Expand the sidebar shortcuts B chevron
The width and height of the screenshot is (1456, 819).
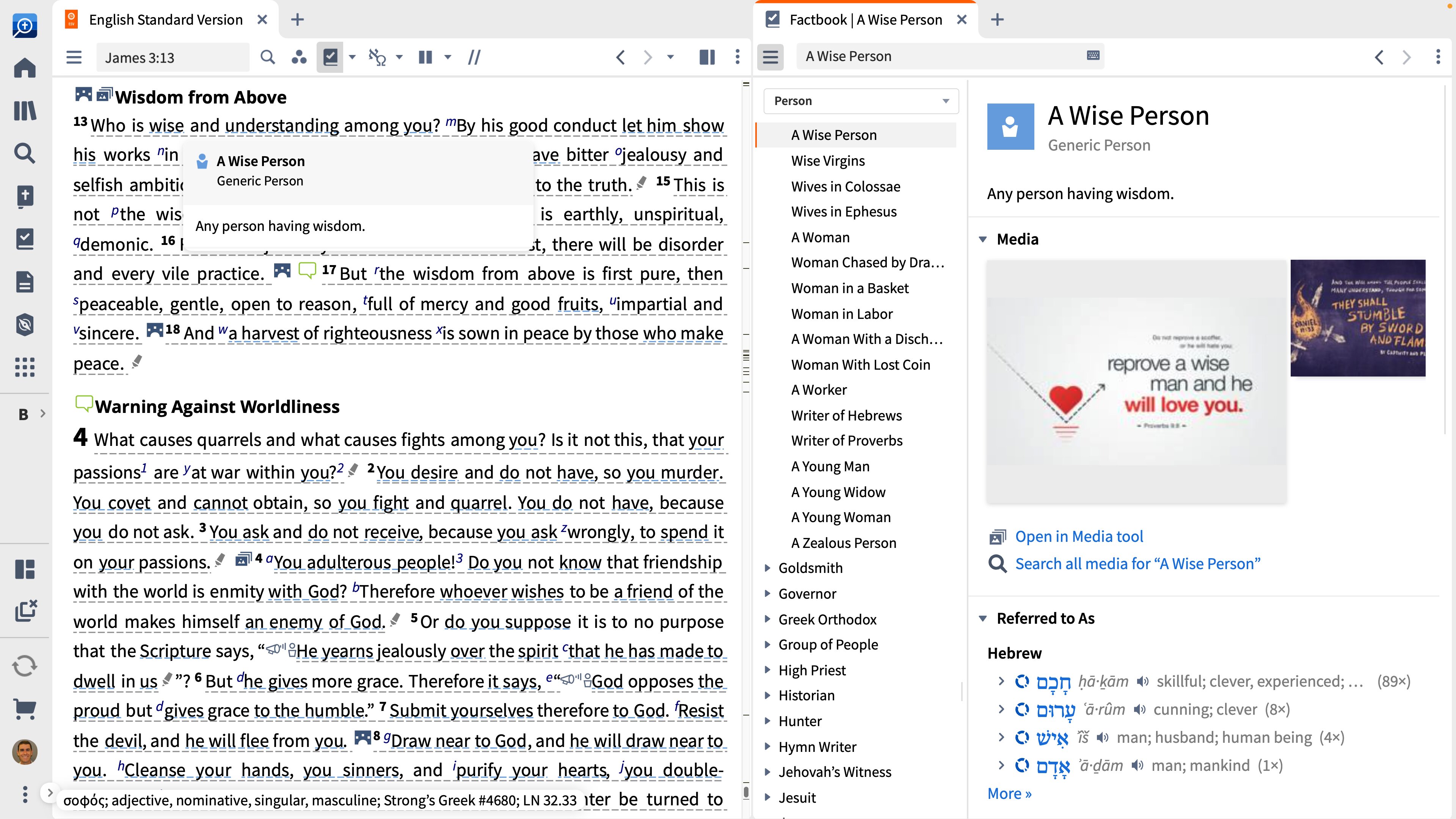click(x=43, y=414)
